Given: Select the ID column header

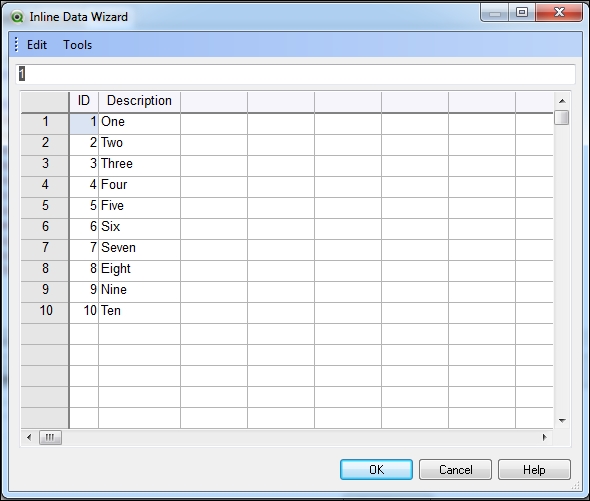Looking at the screenshot, I should (x=84, y=101).
